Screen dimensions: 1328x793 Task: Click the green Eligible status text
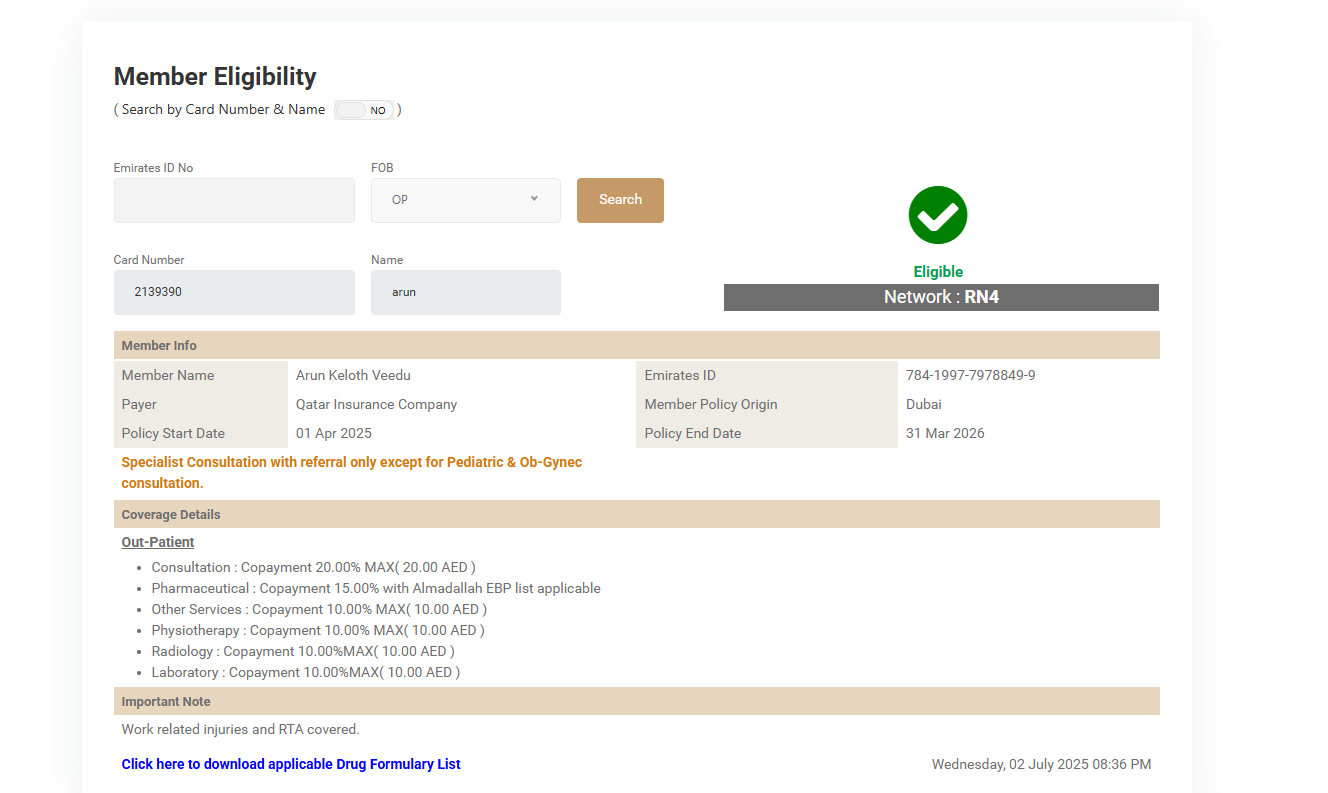point(938,272)
